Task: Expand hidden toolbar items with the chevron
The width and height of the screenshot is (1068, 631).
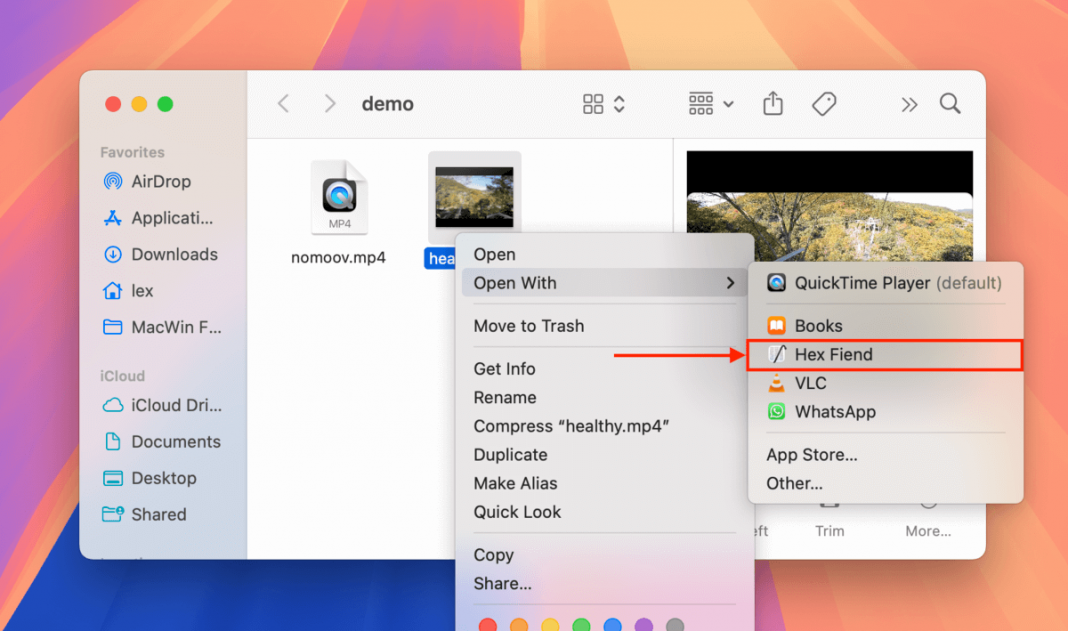Action: pos(908,103)
